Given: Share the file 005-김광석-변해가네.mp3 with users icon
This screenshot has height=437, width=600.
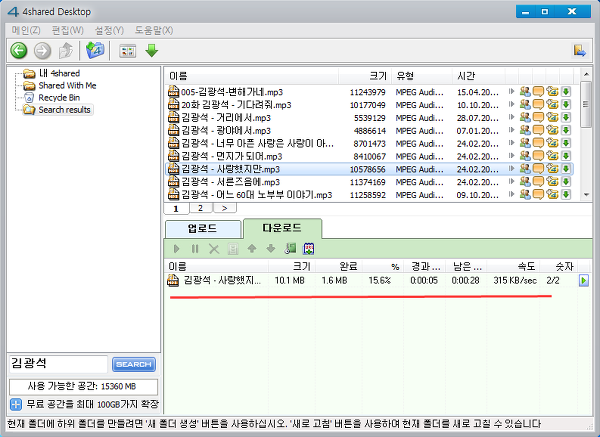Looking at the screenshot, I should [x=525, y=92].
